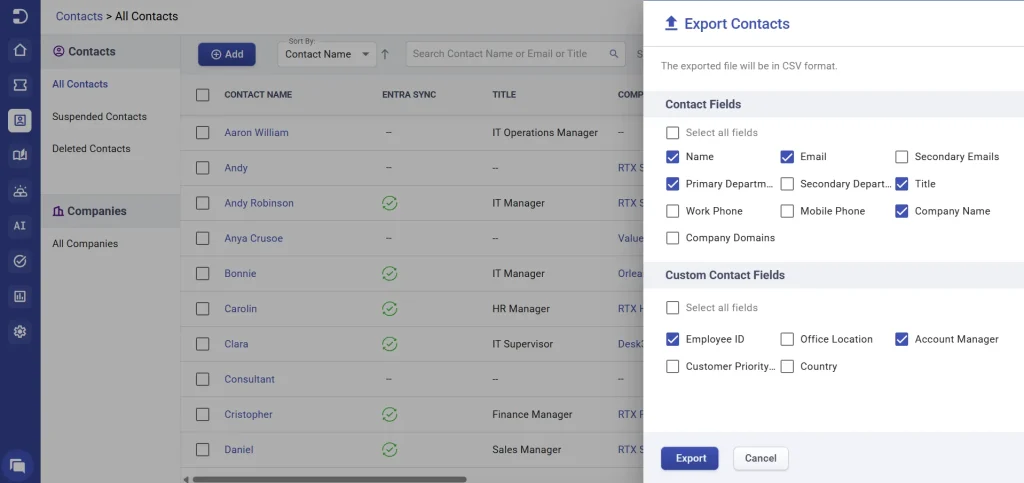
Task: Open the Sort By Contact Name dropdown
Action: (x=327, y=54)
